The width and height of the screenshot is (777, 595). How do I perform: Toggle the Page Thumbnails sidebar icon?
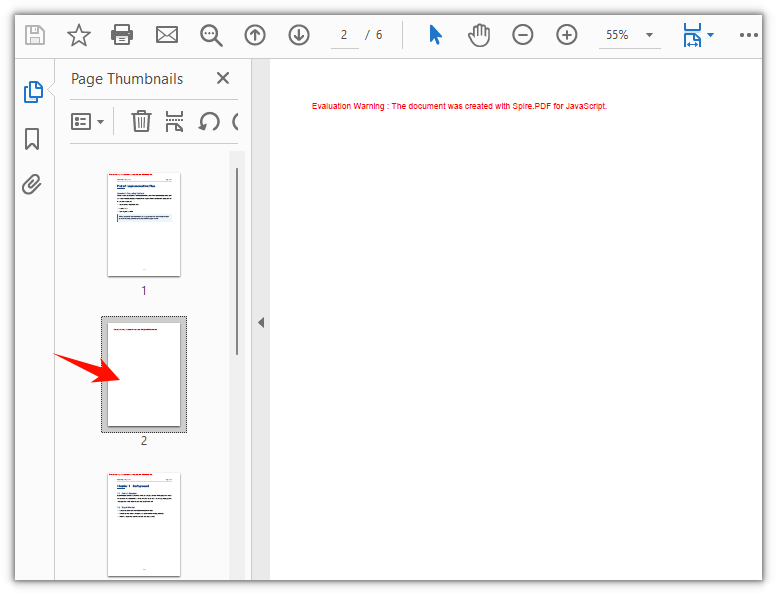(34, 92)
